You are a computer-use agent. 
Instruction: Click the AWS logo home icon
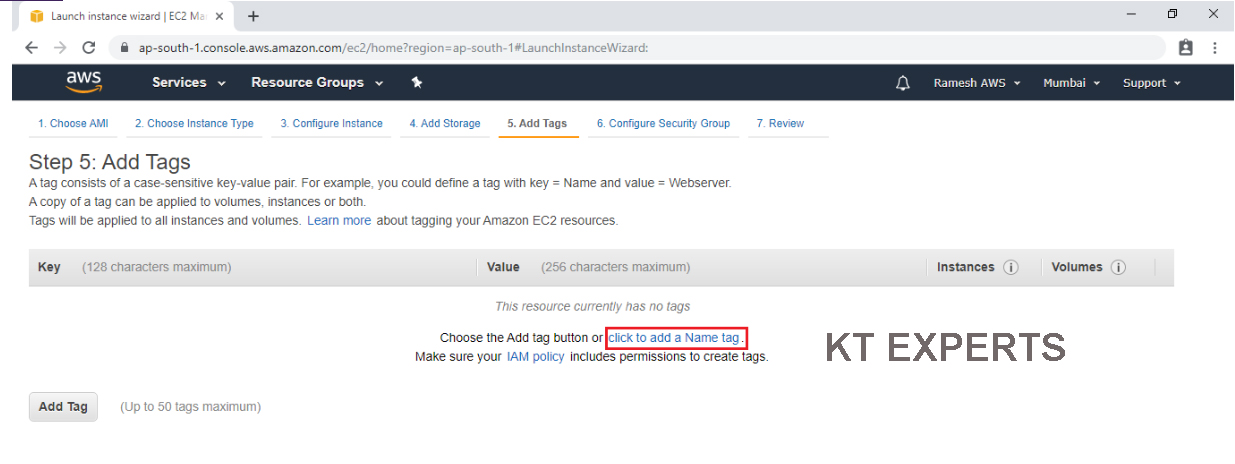[83, 82]
